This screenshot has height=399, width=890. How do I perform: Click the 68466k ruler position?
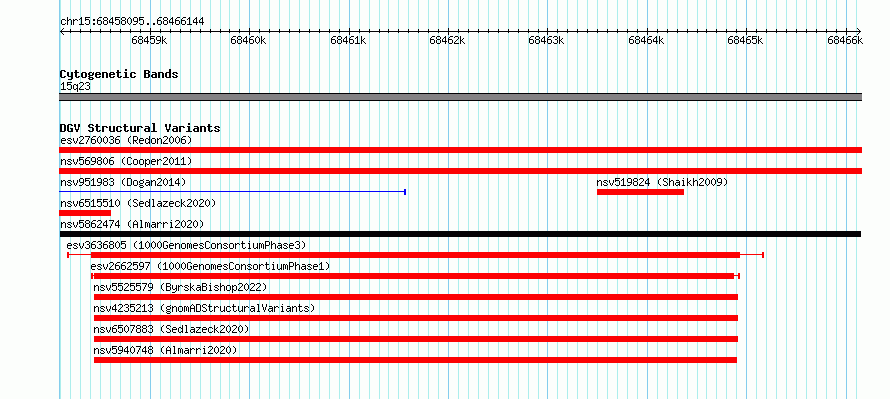tap(845, 40)
